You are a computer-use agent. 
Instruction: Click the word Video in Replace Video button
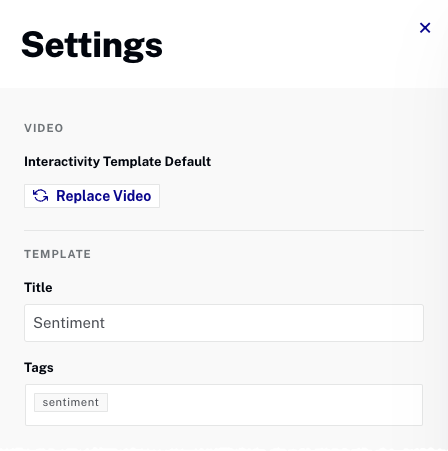click(132, 196)
